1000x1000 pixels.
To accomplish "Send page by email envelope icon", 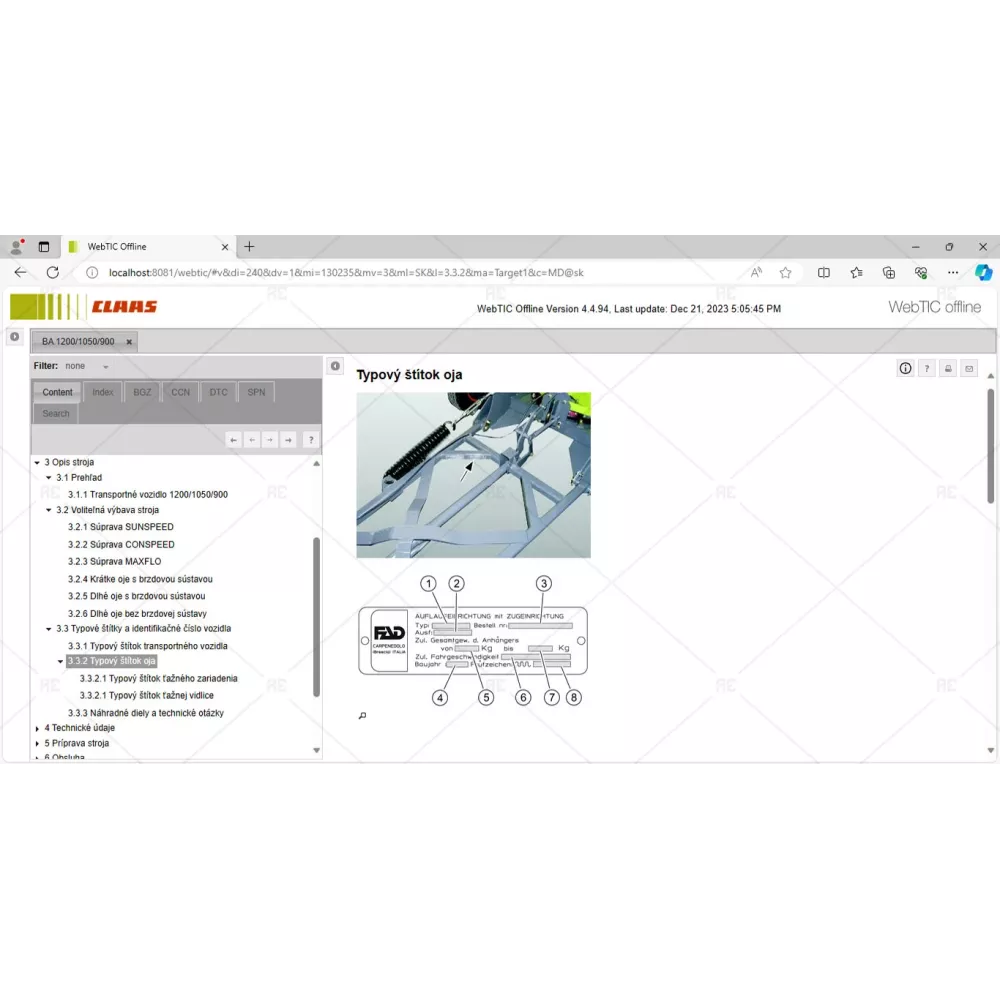I will point(968,368).
